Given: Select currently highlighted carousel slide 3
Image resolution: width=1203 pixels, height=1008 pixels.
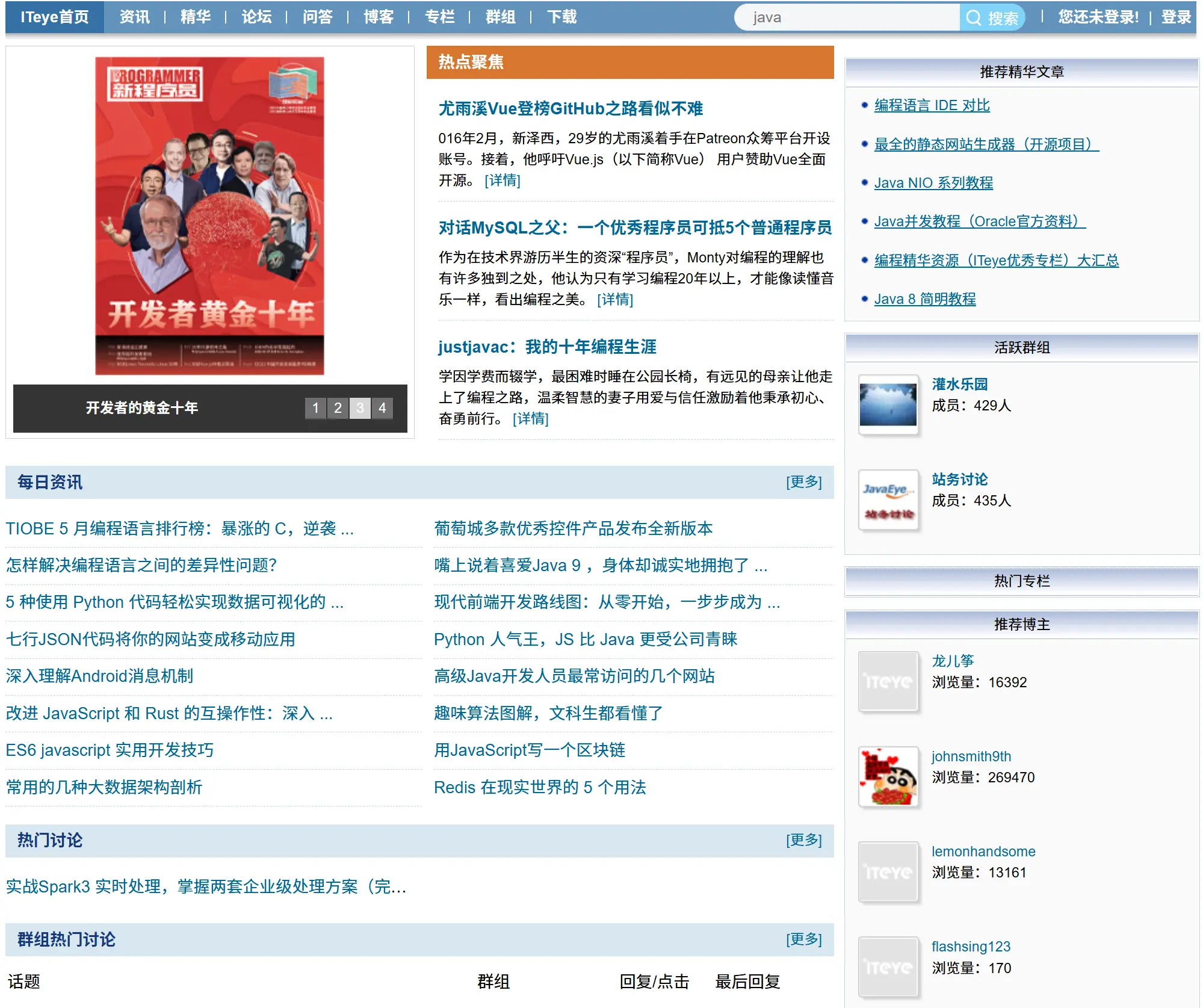Looking at the screenshot, I should pos(360,408).
